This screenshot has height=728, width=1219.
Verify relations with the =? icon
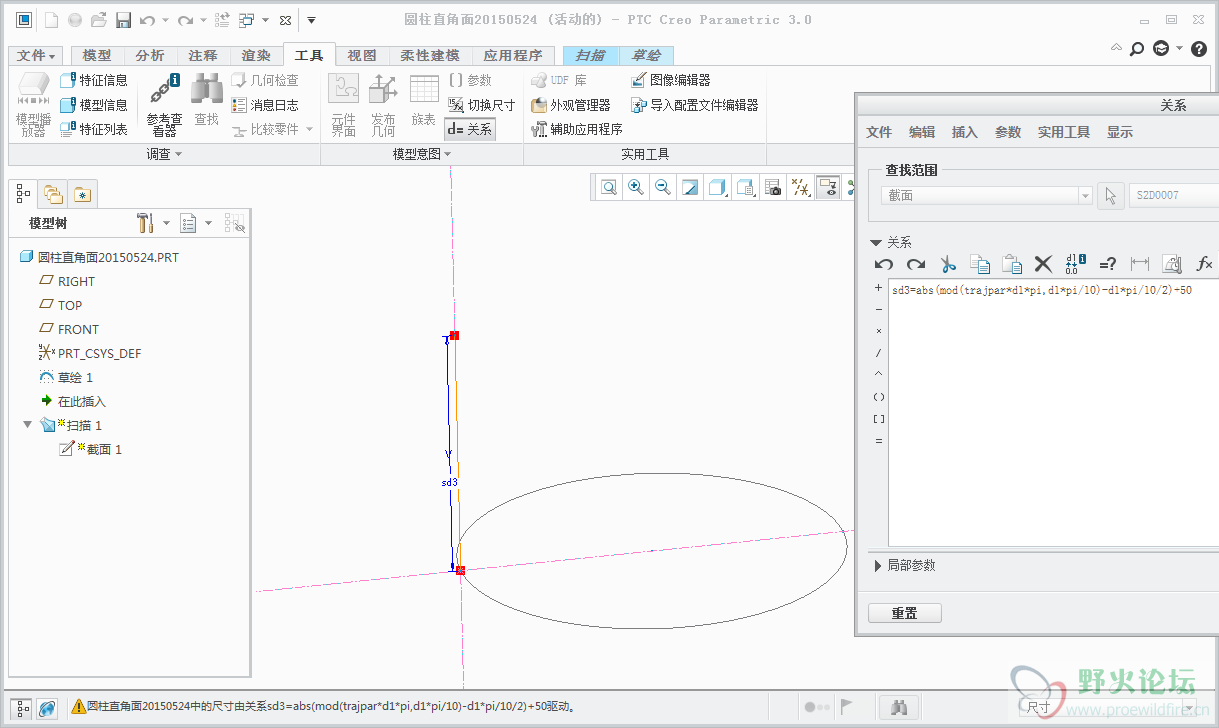click(1107, 264)
